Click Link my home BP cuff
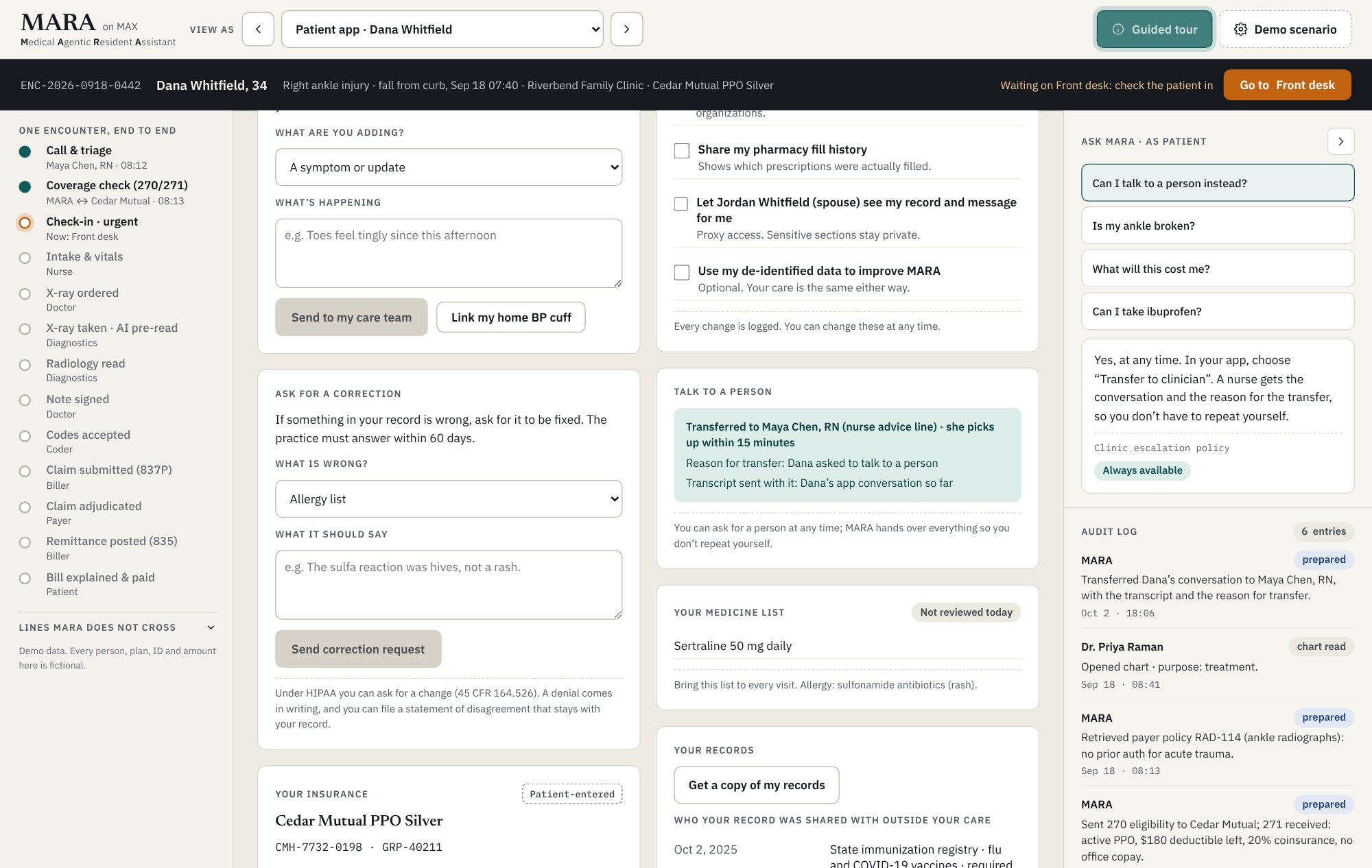 pyautogui.click(x=511, y=317)
